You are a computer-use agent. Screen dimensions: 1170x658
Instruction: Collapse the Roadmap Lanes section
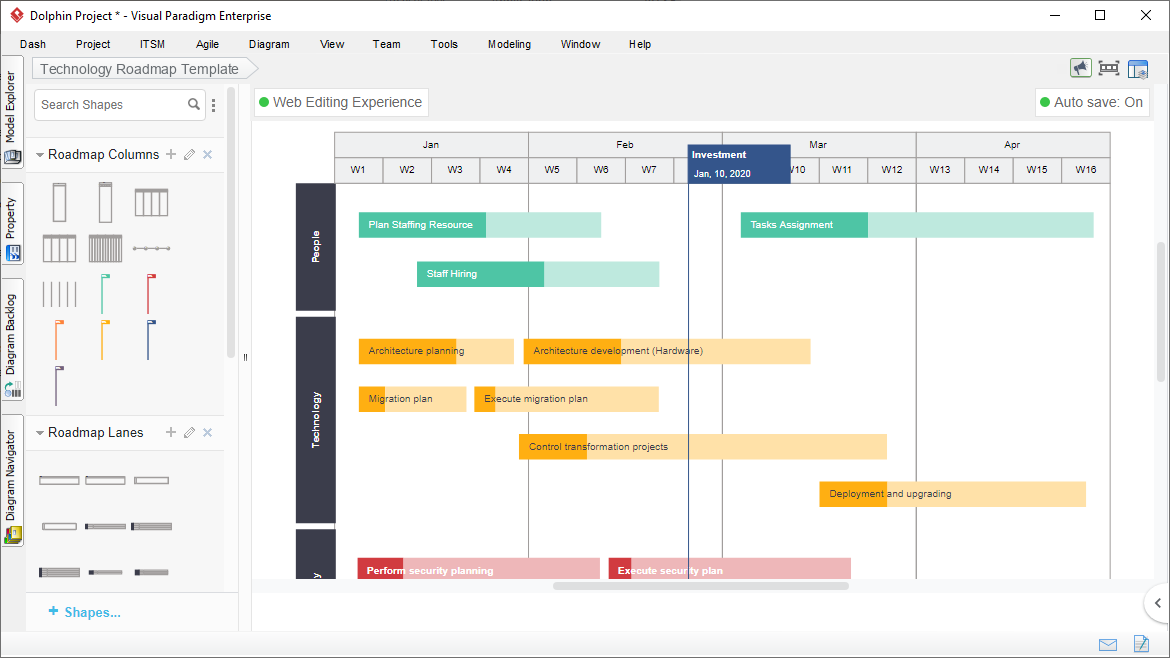40,433
